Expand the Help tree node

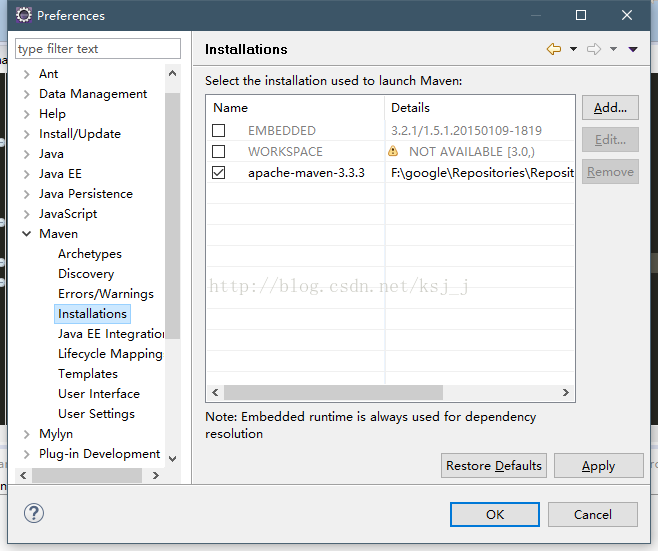pos(26,114)
